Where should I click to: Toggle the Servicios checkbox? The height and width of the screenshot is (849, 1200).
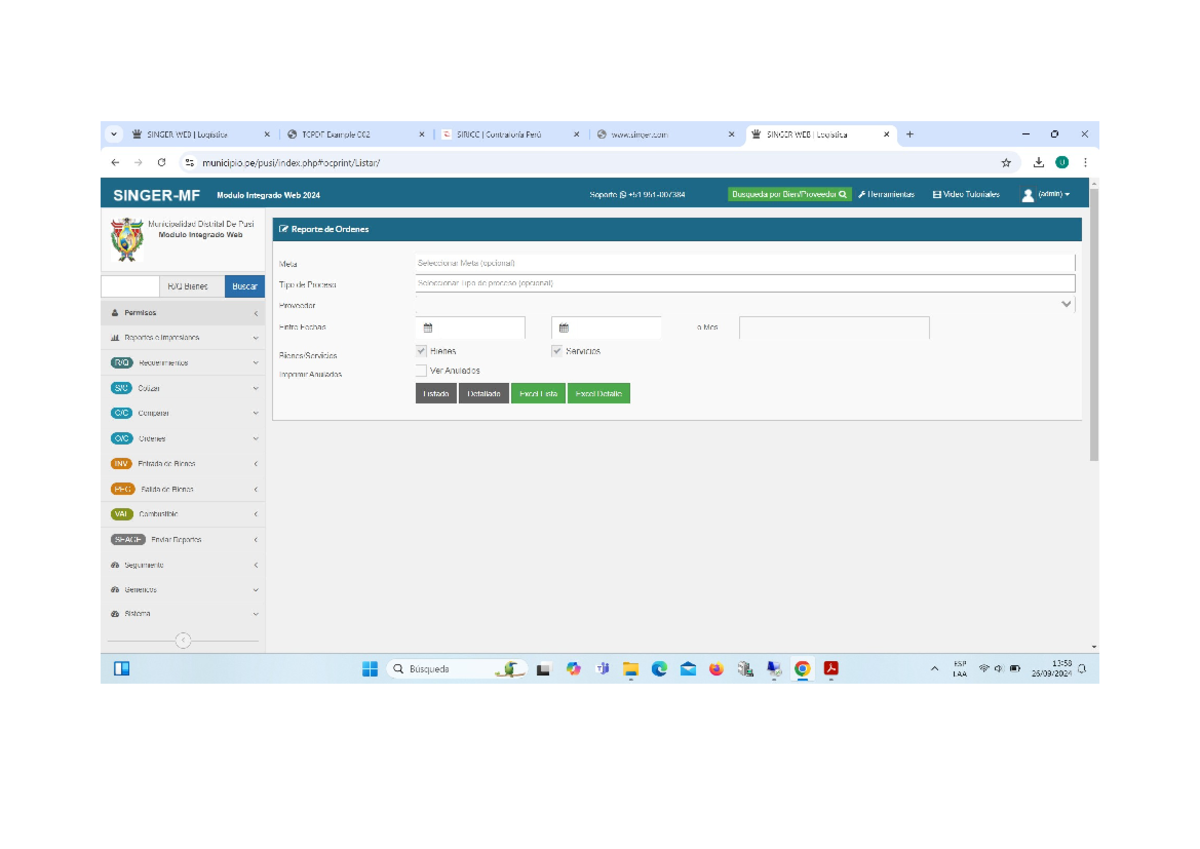click(557, 351)
